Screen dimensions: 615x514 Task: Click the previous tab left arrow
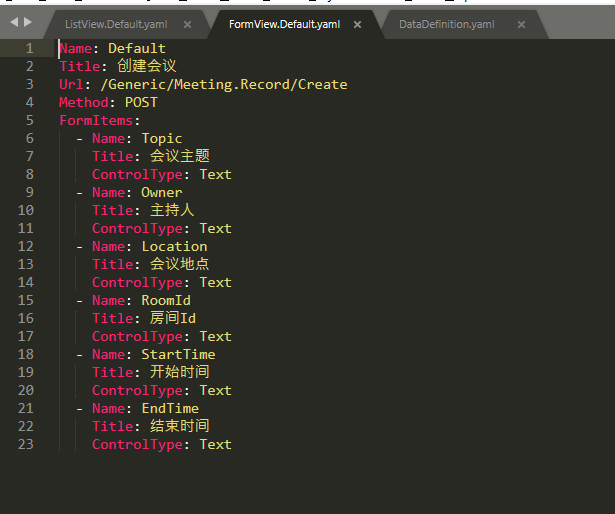[15, 22]
